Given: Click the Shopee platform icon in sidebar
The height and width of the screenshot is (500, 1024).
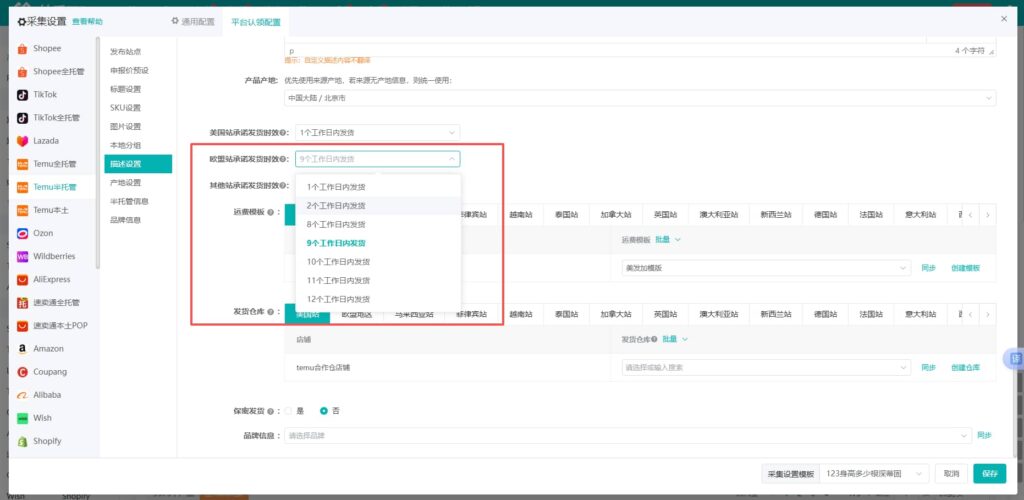Looking at the screenshot, I should pos(22,48).
